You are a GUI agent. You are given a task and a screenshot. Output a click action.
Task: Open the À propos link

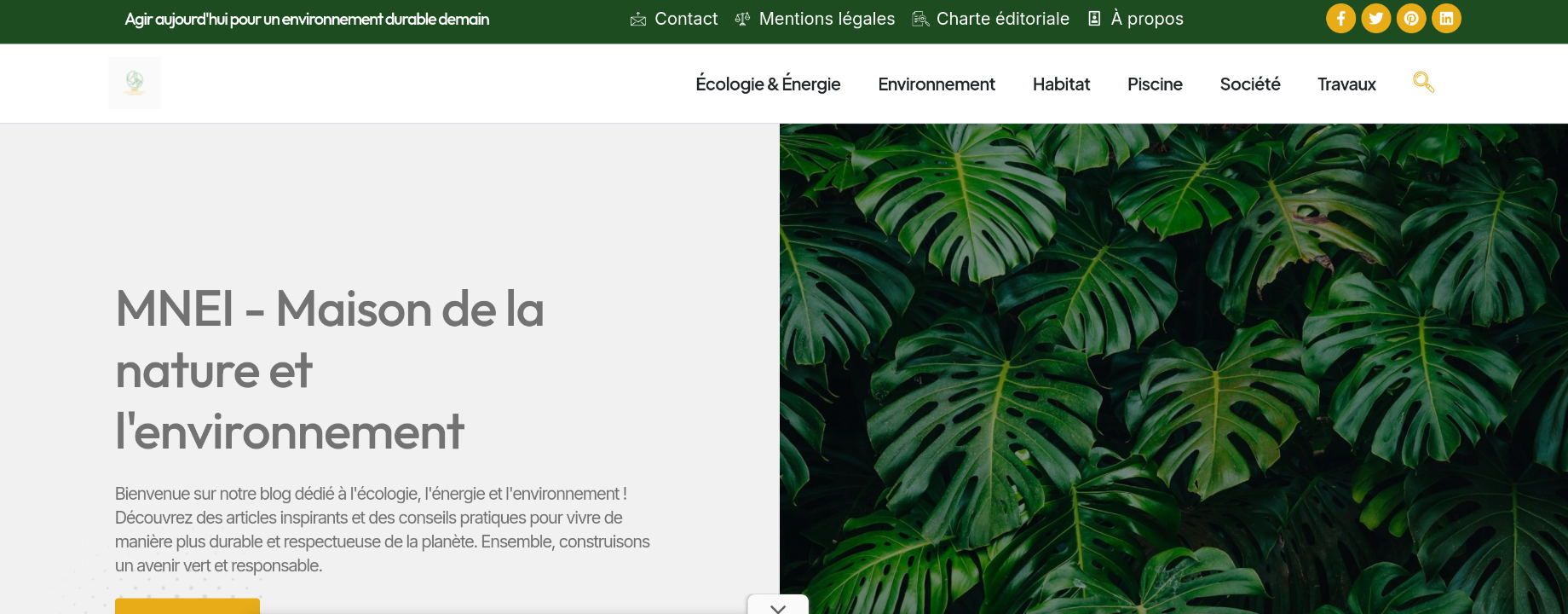pos(1147,19)
